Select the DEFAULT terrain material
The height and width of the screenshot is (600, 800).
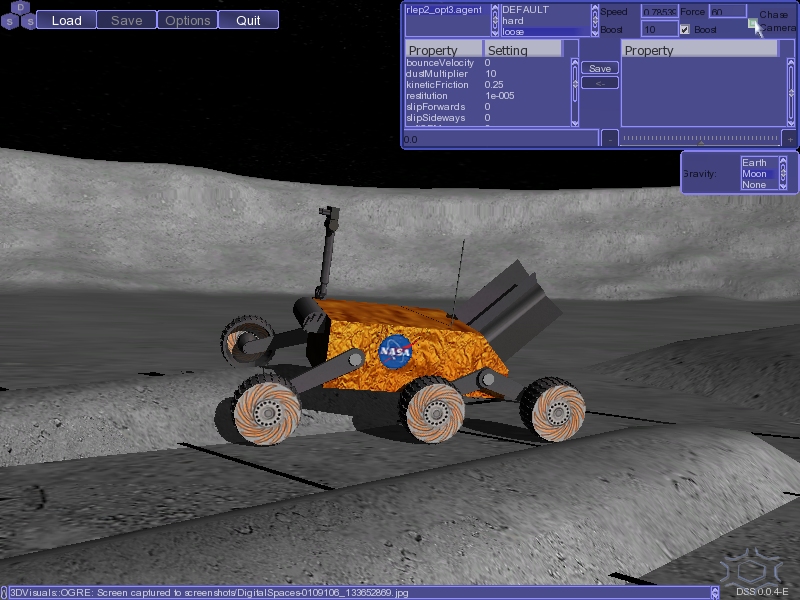tap(526, 10)
